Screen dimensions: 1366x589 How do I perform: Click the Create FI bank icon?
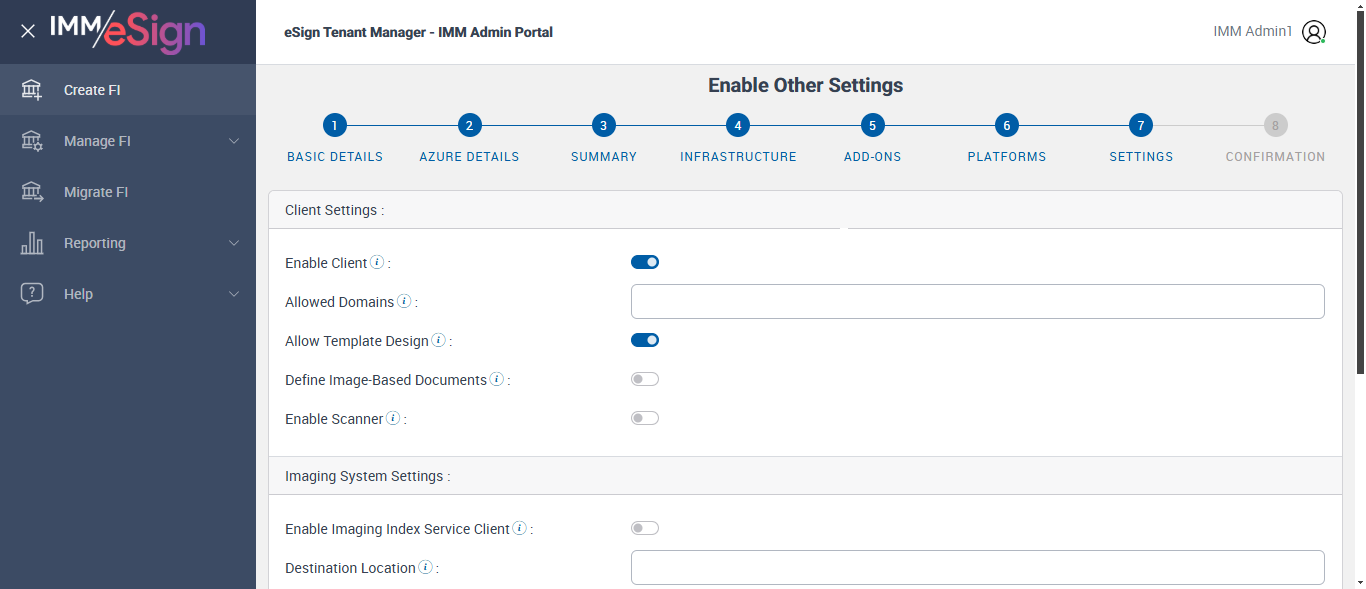[32, 90]
